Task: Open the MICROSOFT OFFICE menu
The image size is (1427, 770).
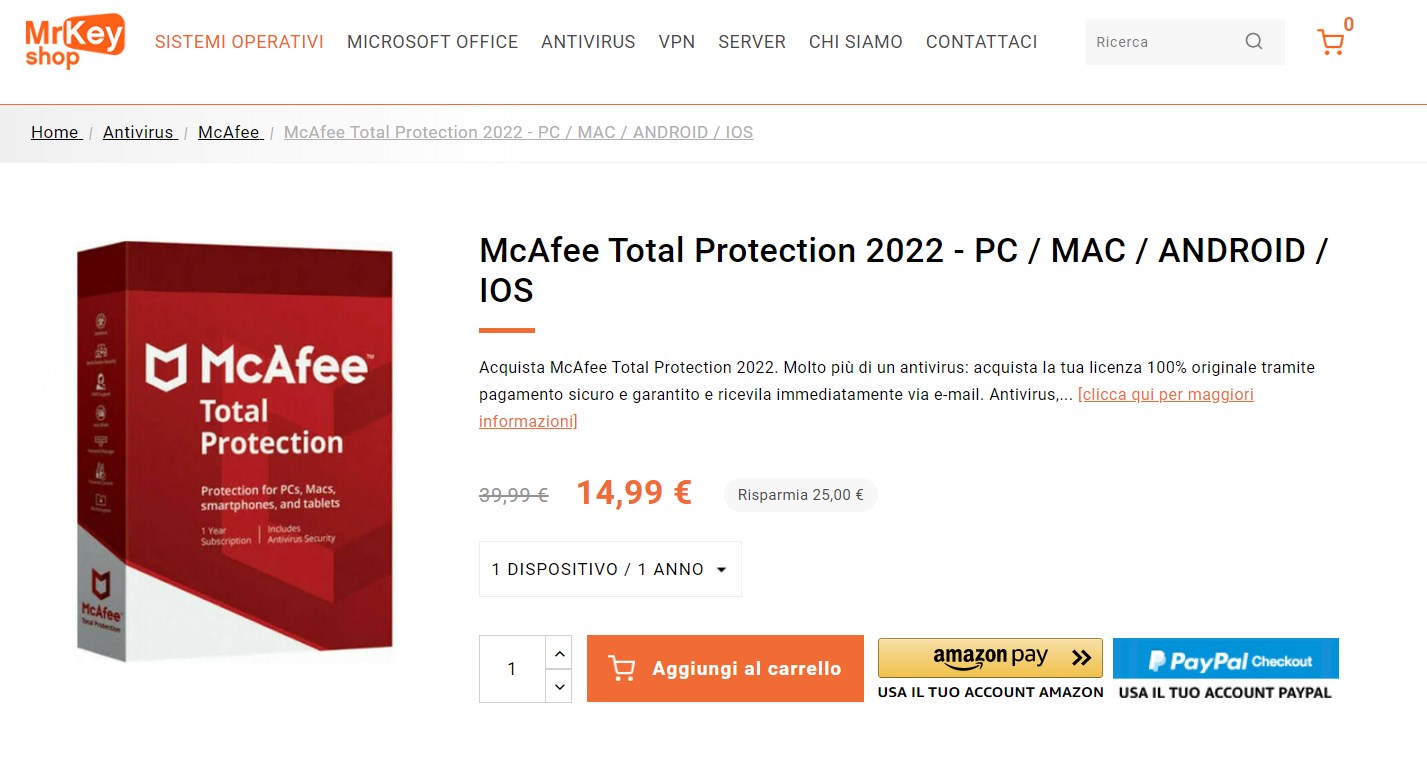Action: click(x=432, y=42)
